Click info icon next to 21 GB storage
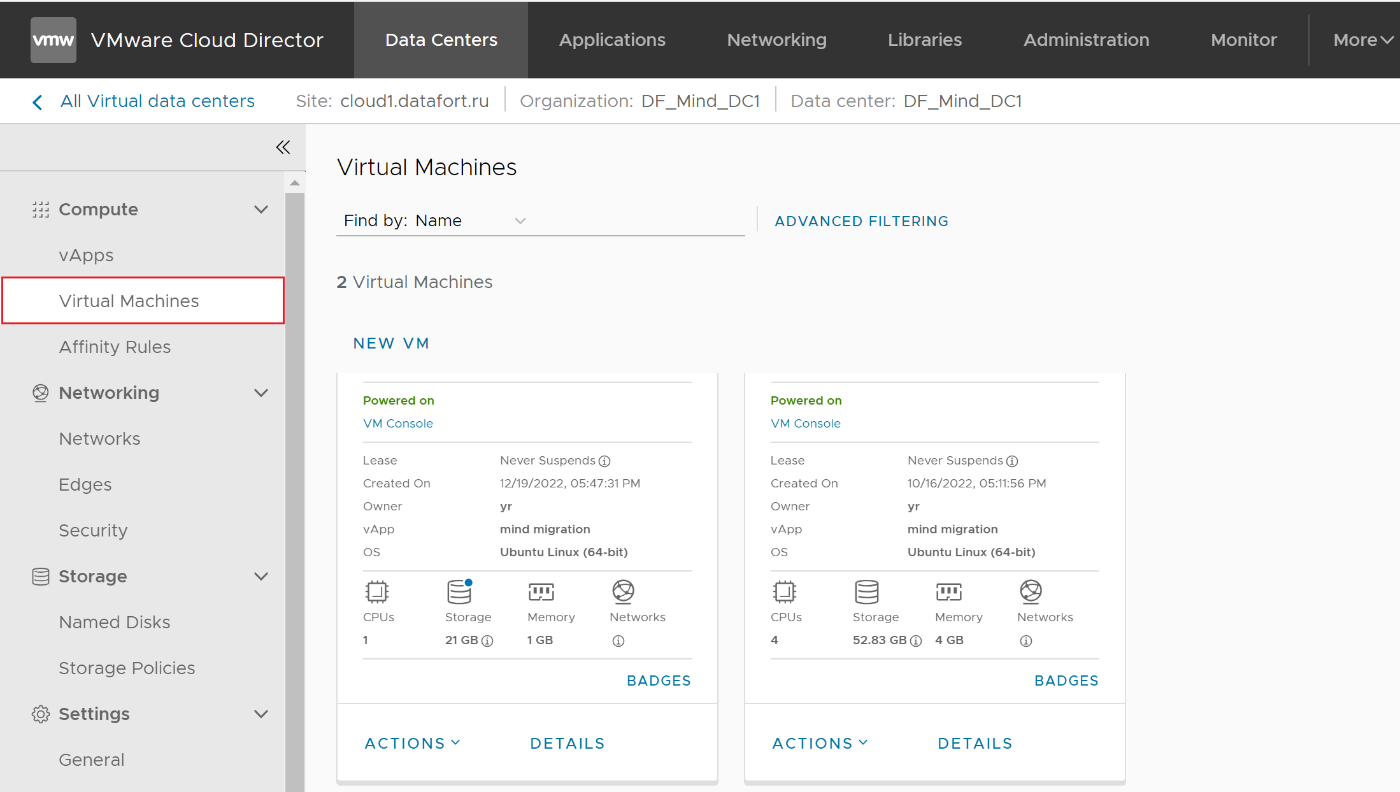Viewport: 1400px width, 792px height. click(x=488, y=641)
